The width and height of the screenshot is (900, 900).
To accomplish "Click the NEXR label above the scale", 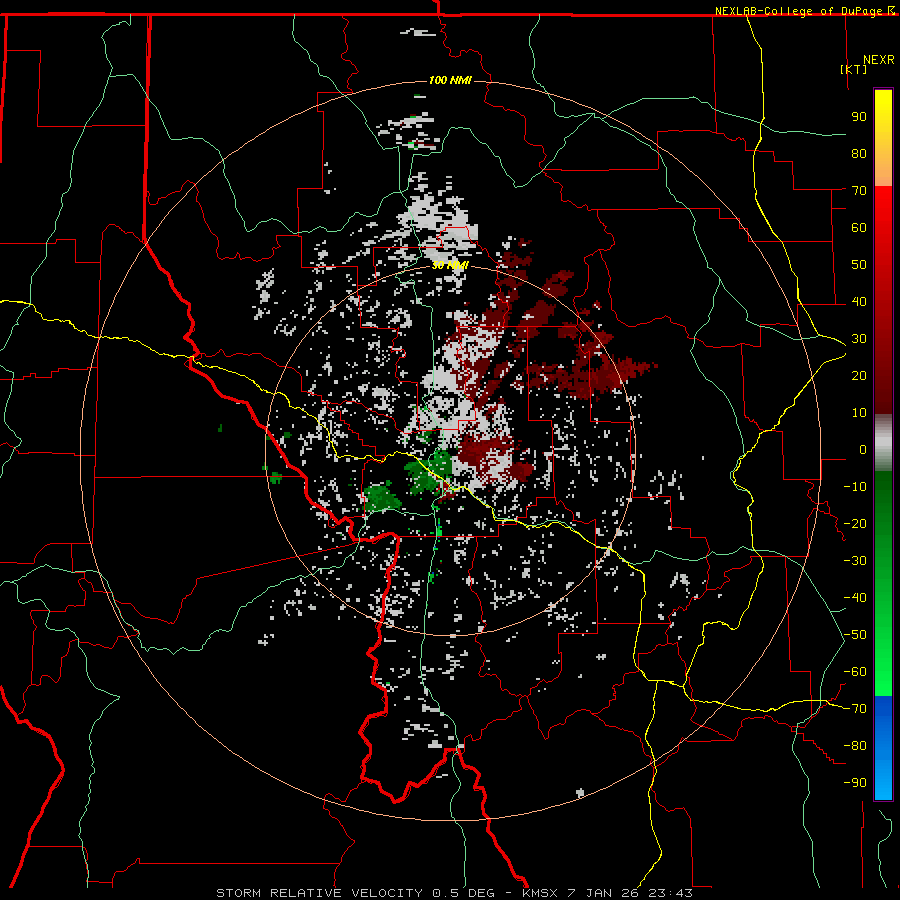I will tap(879, 60).
